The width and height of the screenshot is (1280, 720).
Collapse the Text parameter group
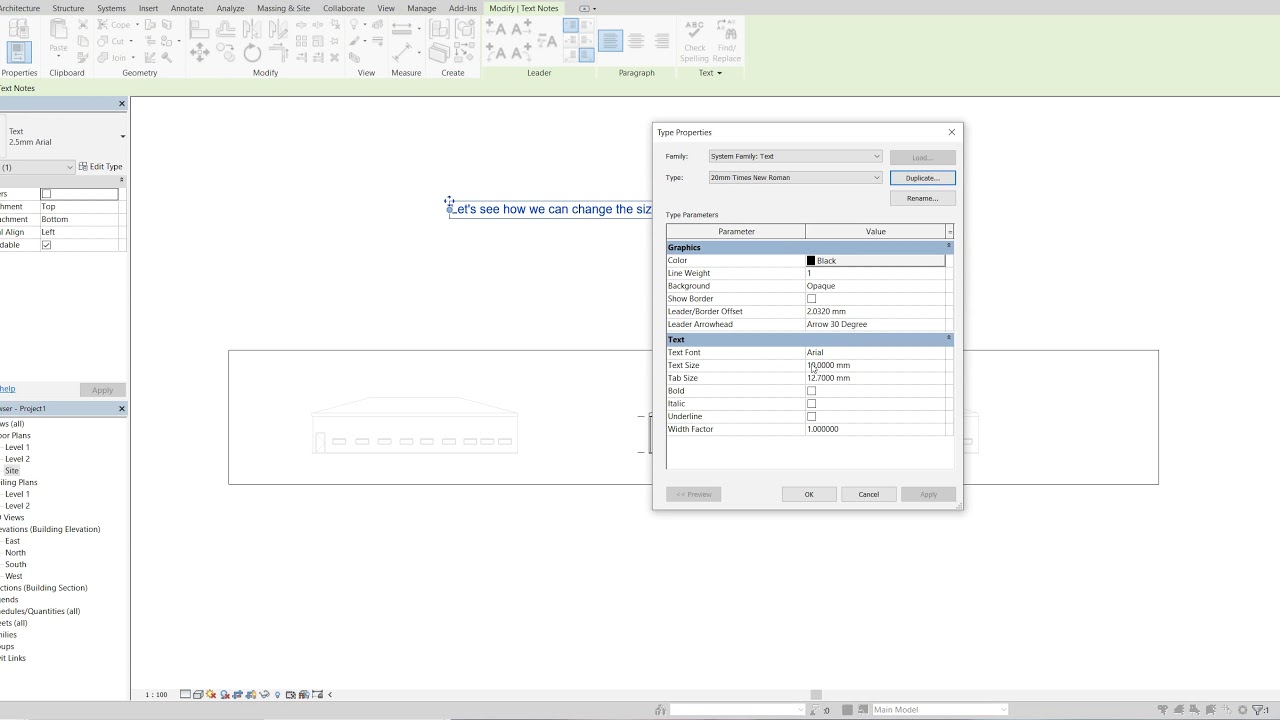tap(948, 338)
